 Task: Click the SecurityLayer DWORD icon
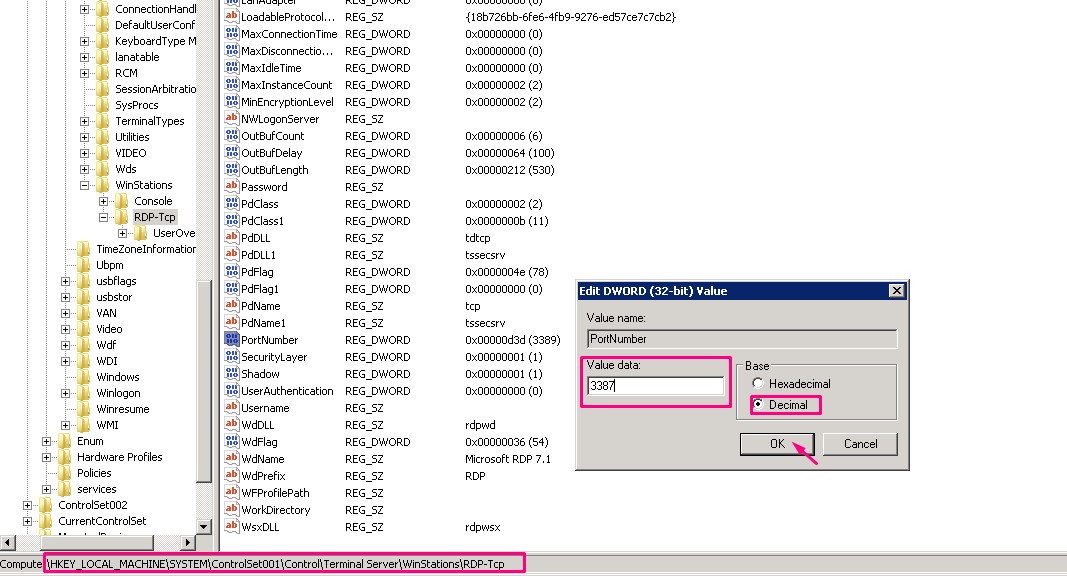click(x=231, y=356)
